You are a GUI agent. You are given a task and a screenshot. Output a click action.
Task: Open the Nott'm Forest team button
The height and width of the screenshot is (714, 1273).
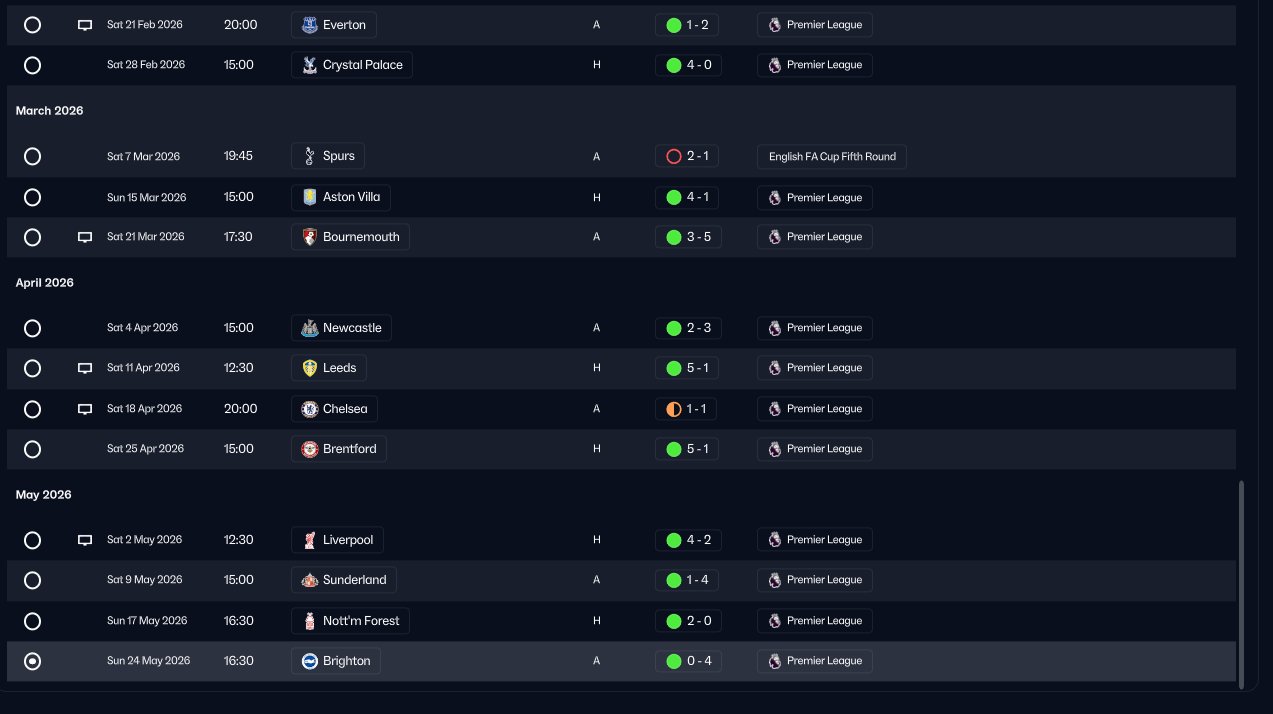(x=350, y=621)
